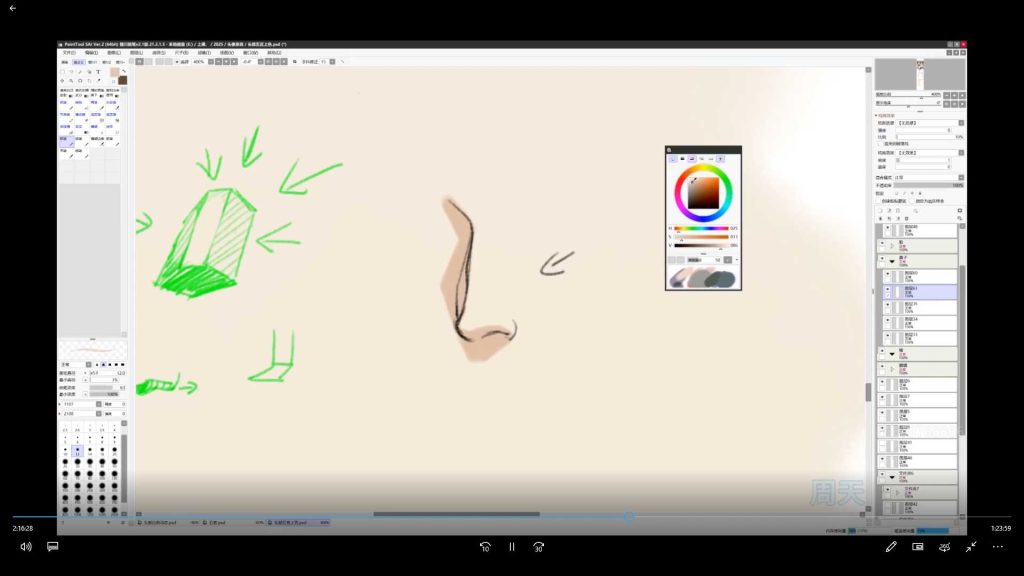Pick a color inside the color wheel square
The width and height of the screenshot is (1024, 576).
point(703,191)
